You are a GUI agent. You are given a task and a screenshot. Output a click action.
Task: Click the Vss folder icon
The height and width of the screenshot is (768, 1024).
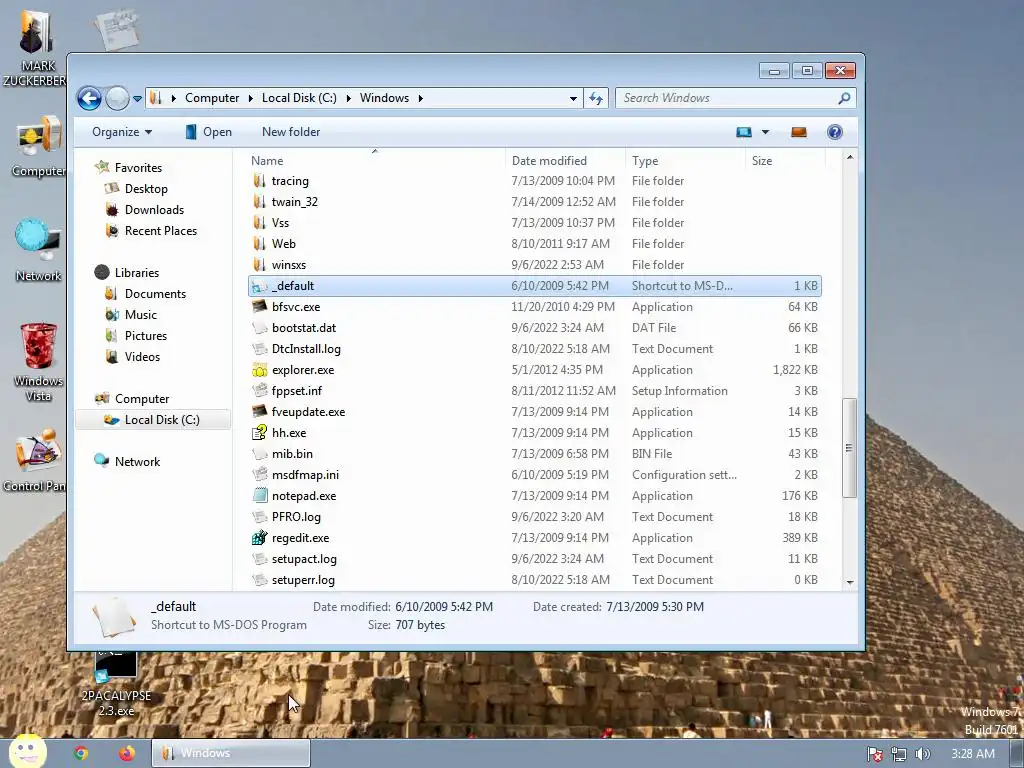(x=259, y=223)
